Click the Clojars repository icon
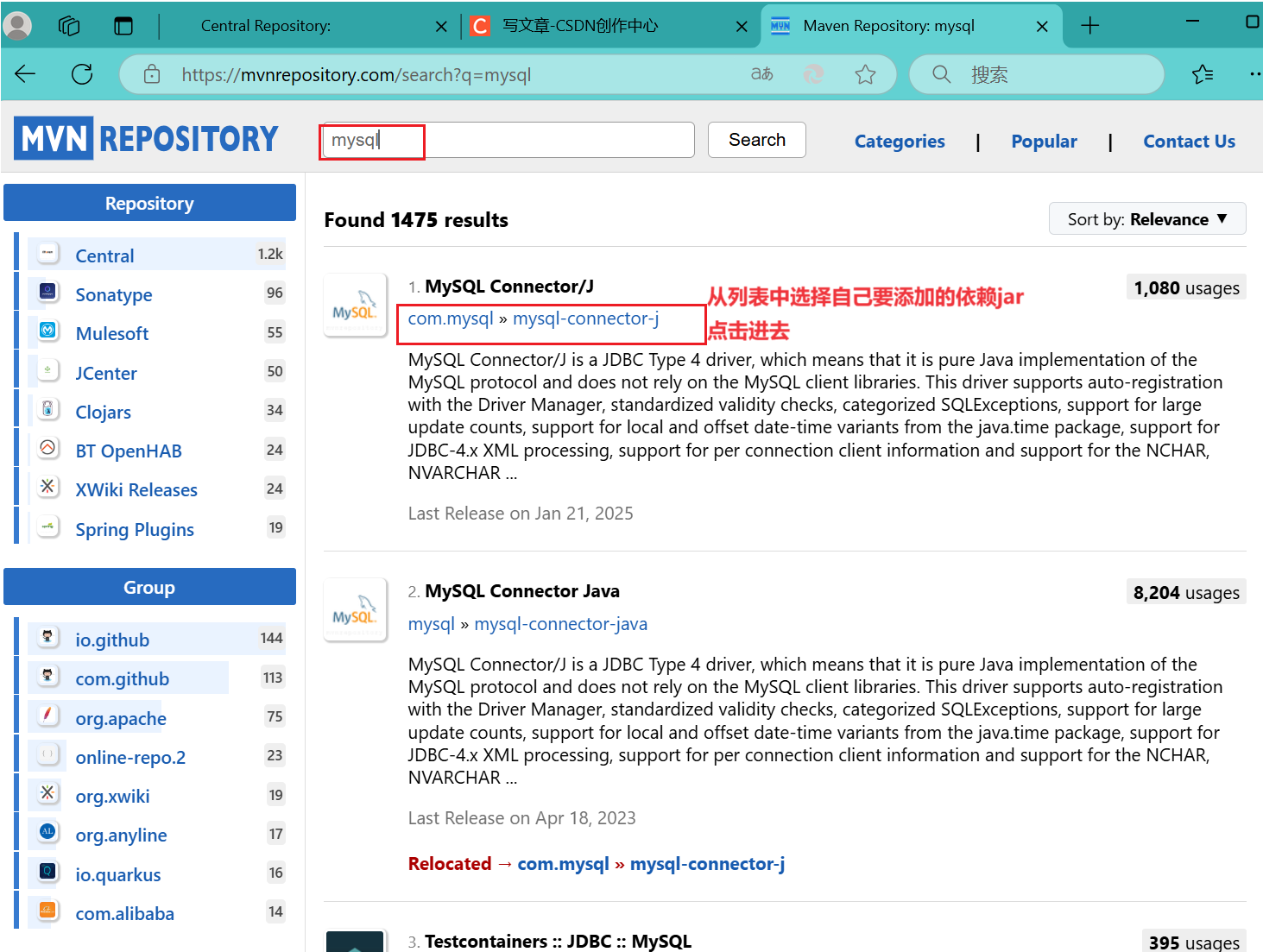Viewport: 1263px width, 952px height. click(48, 410)
